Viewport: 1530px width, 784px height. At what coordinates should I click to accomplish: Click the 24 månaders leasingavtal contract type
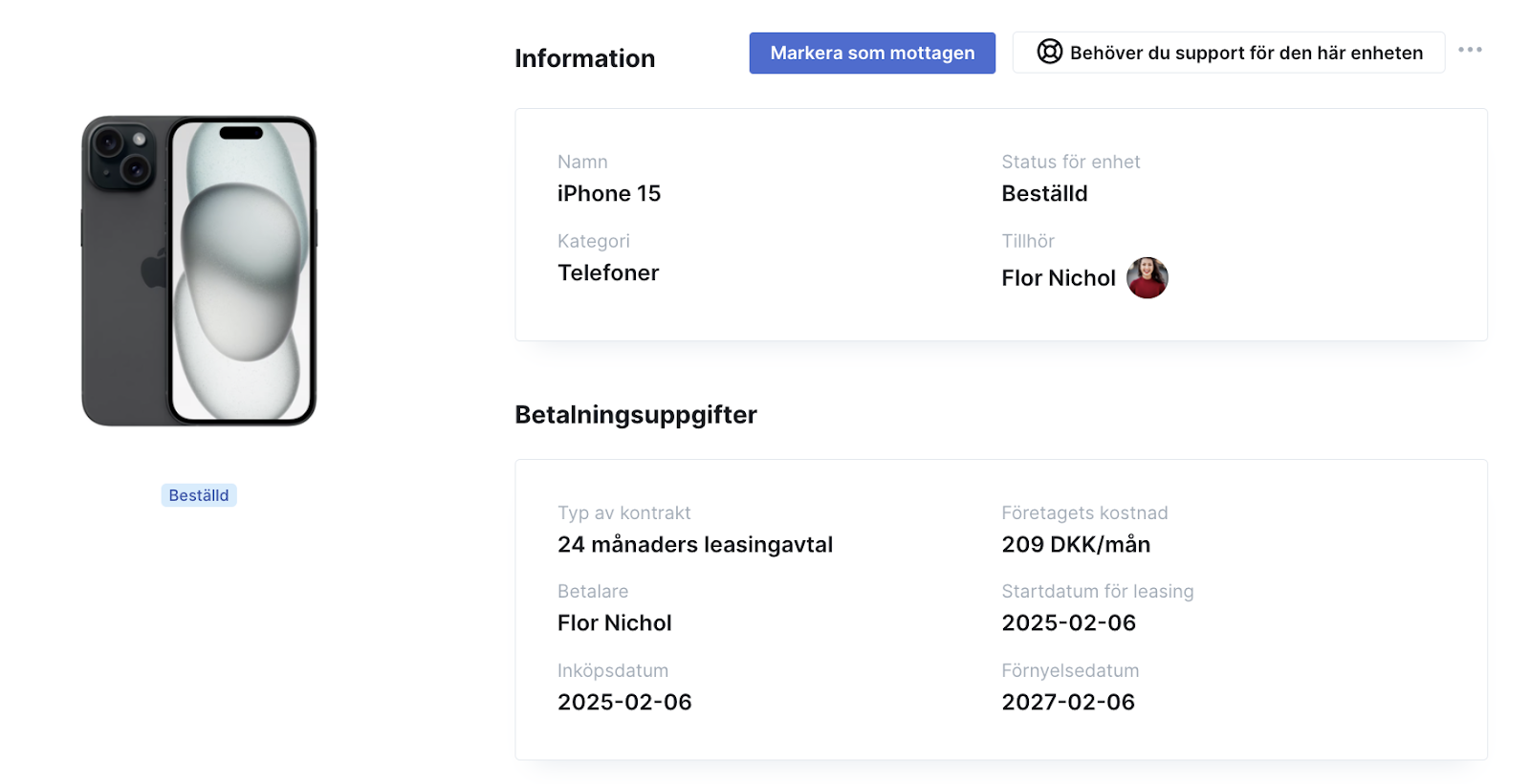(695, 545)
